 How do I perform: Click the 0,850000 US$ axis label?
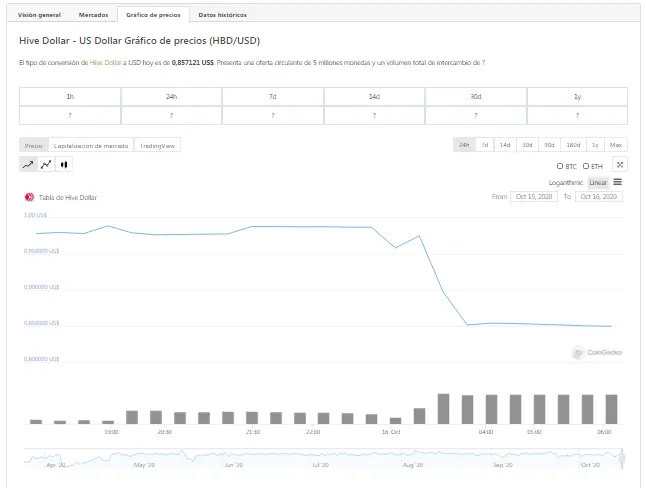(x=41, y=323)
